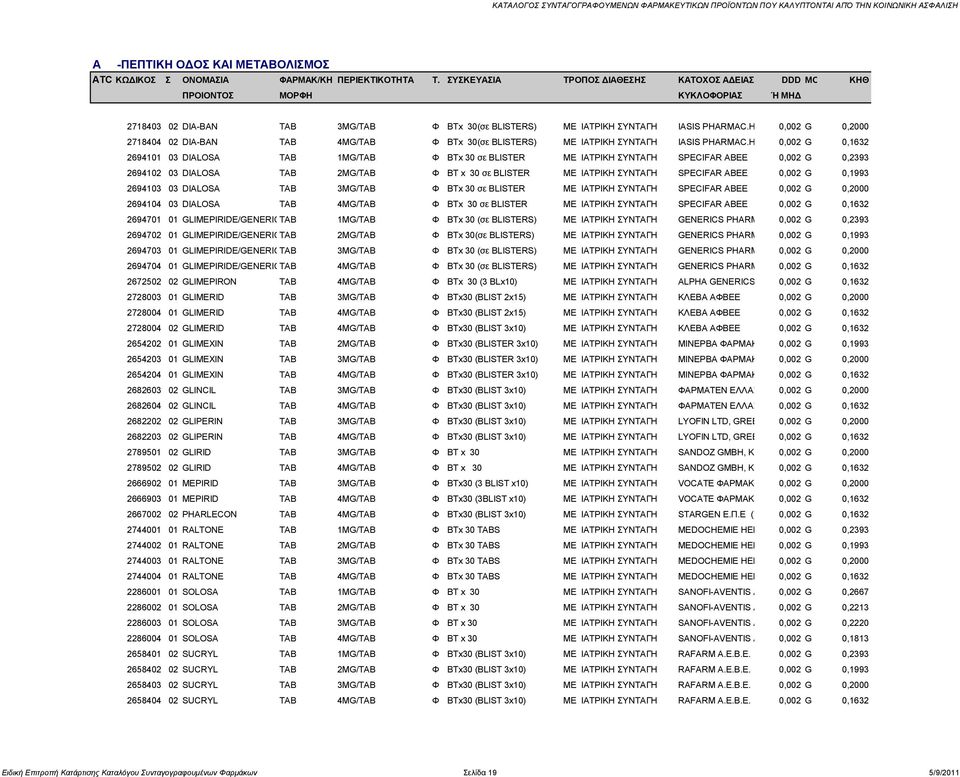Click code 2728003 GLIMERID row

point(144,297)
